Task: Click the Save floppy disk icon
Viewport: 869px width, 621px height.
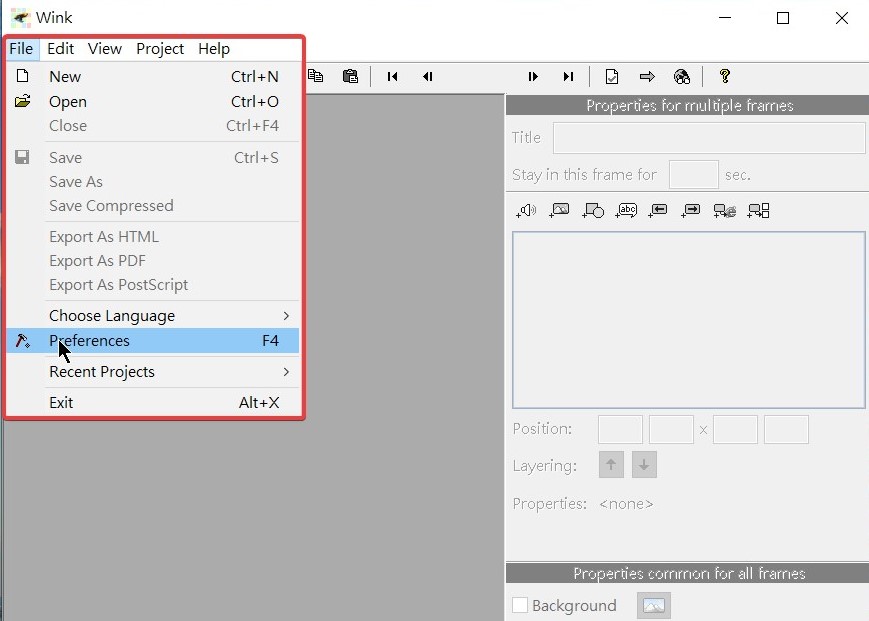Action: 22,157
